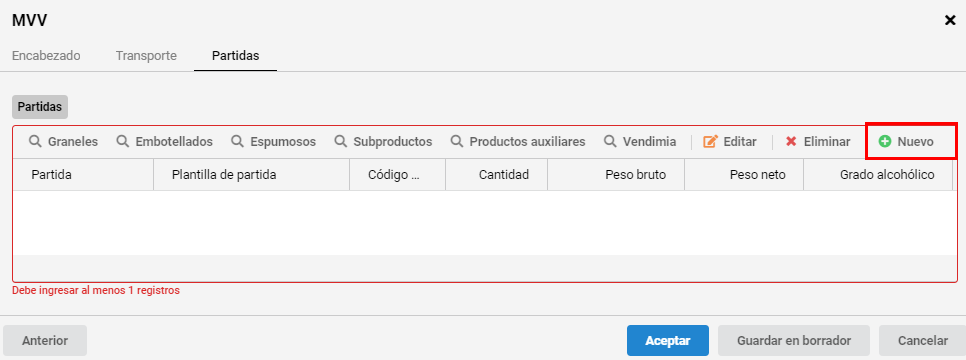Image resolution: width=966 pixels, height=360 pixels.
Task: Sort by the Cantidad column header
Action: click(x=497, y=174)
